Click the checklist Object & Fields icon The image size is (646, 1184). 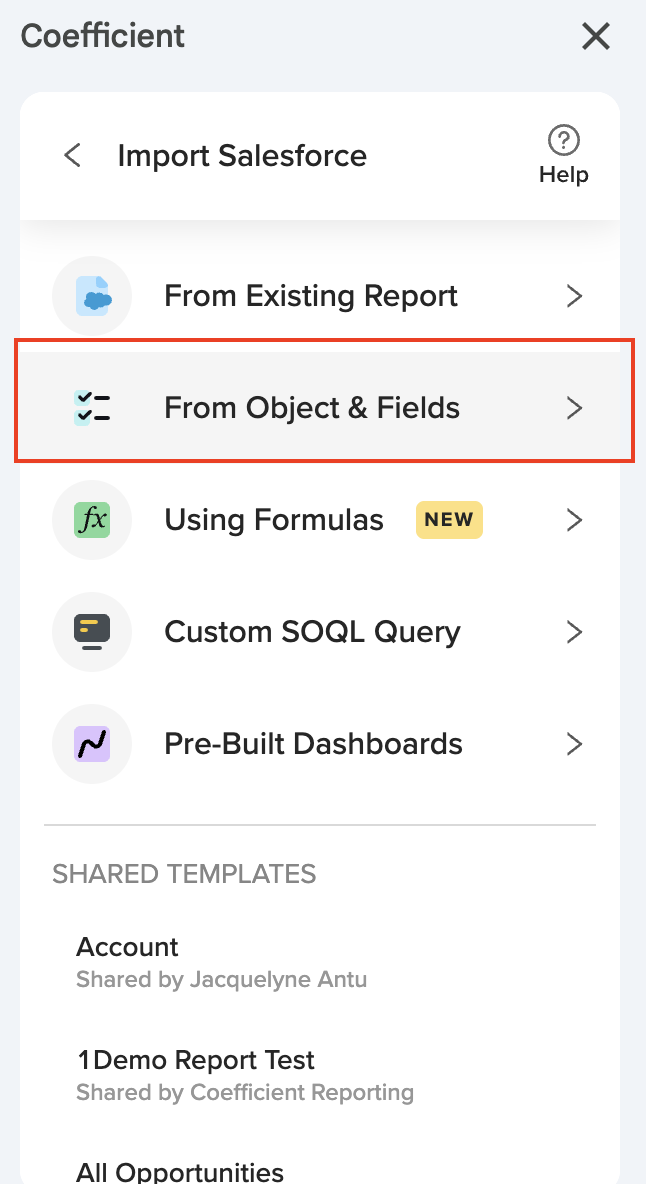(x=92, y=408)
